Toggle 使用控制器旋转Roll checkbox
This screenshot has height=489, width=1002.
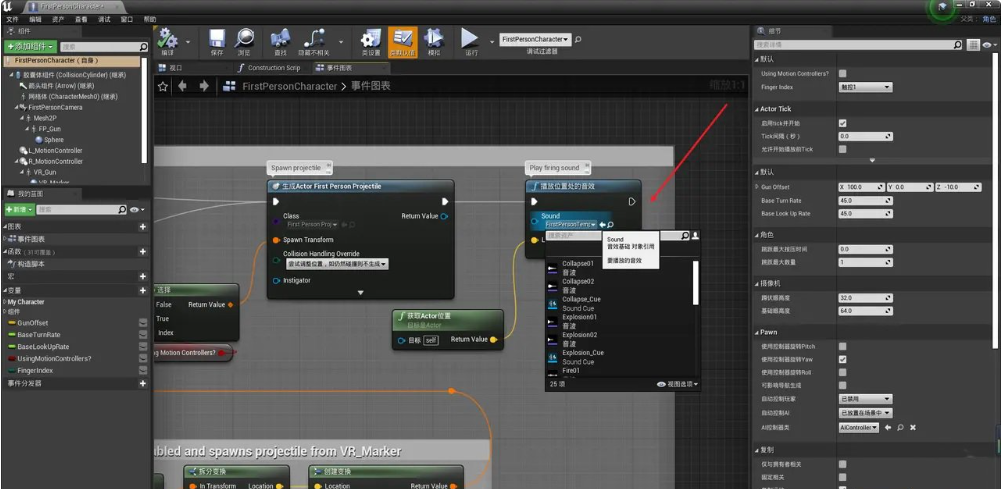coord(842,372)
